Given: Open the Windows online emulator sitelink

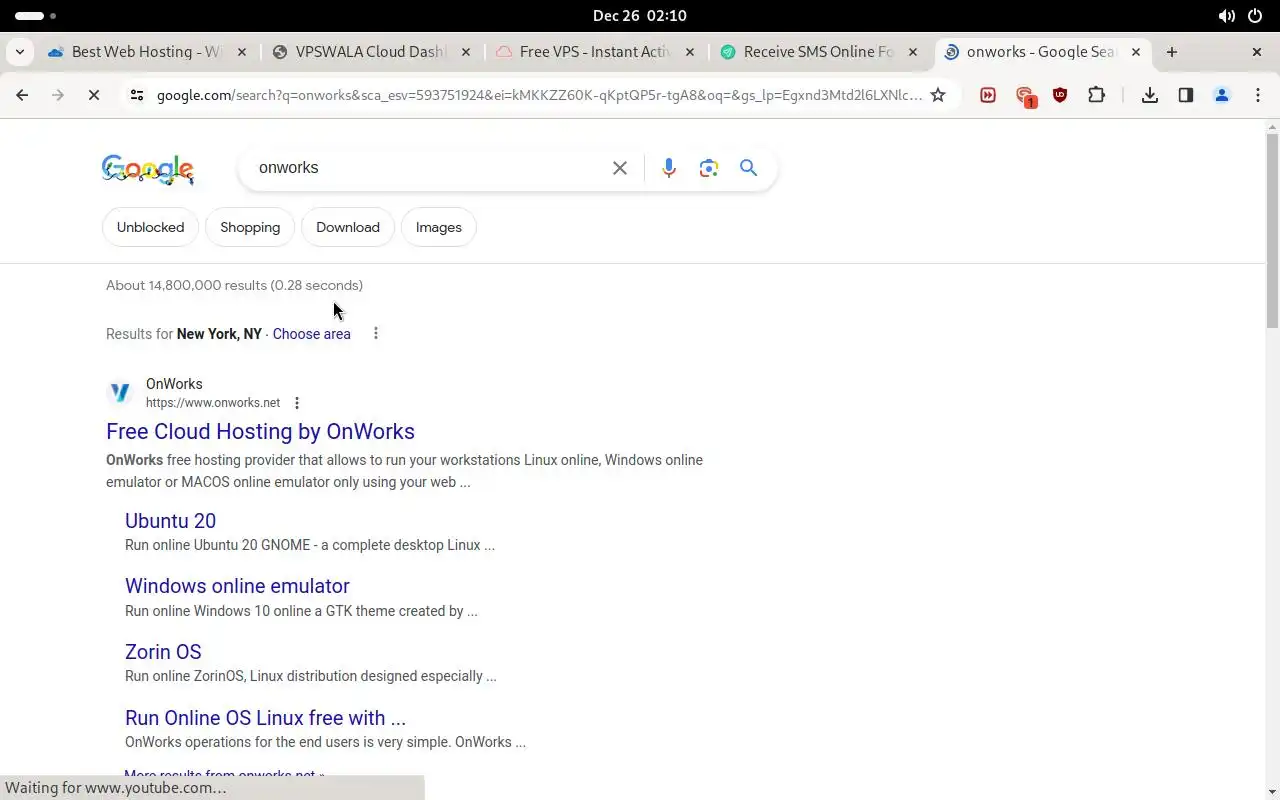Looking at the screenshot, I should pyautogui.click(x=237, y=586).
